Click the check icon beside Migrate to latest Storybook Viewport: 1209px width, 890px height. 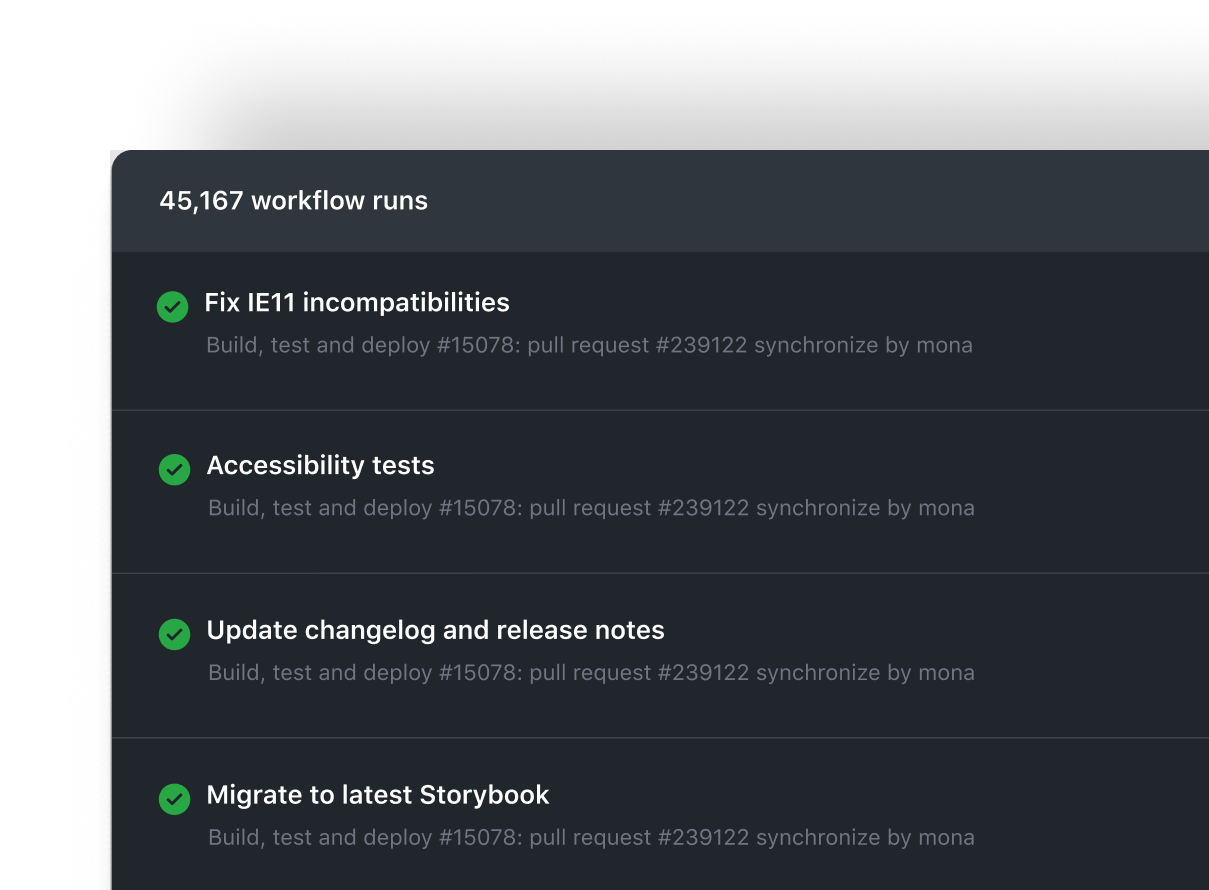(x=175, y=798)
